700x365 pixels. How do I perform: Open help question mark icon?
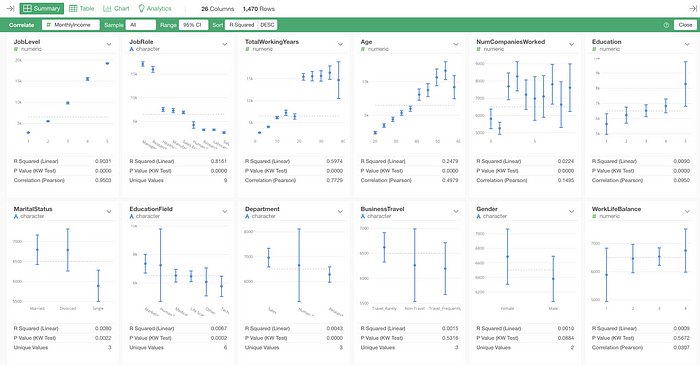(x=666, y=25)
